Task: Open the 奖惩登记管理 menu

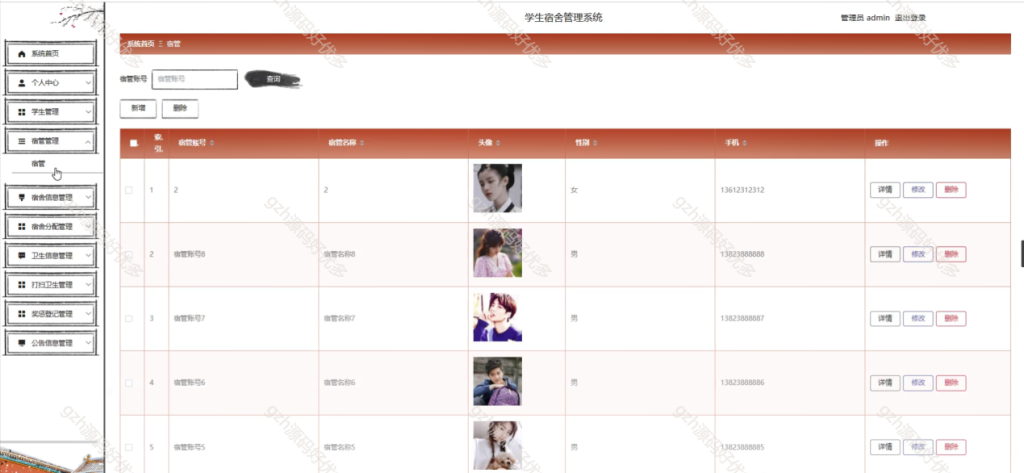Action: click(51, 314)
